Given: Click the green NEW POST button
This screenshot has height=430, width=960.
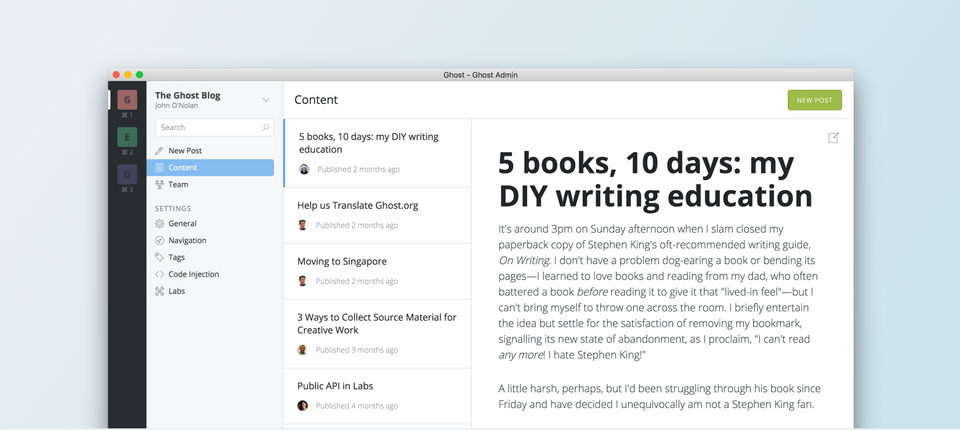Looking at the screenshot, I should (814, 100).
